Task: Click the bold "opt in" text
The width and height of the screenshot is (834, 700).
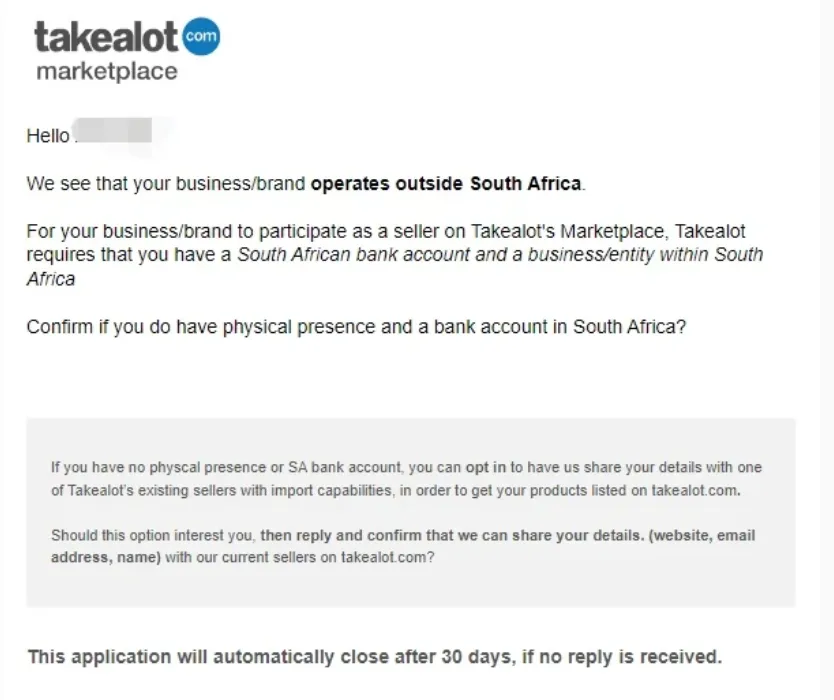Action: click(x=485, y=467)
